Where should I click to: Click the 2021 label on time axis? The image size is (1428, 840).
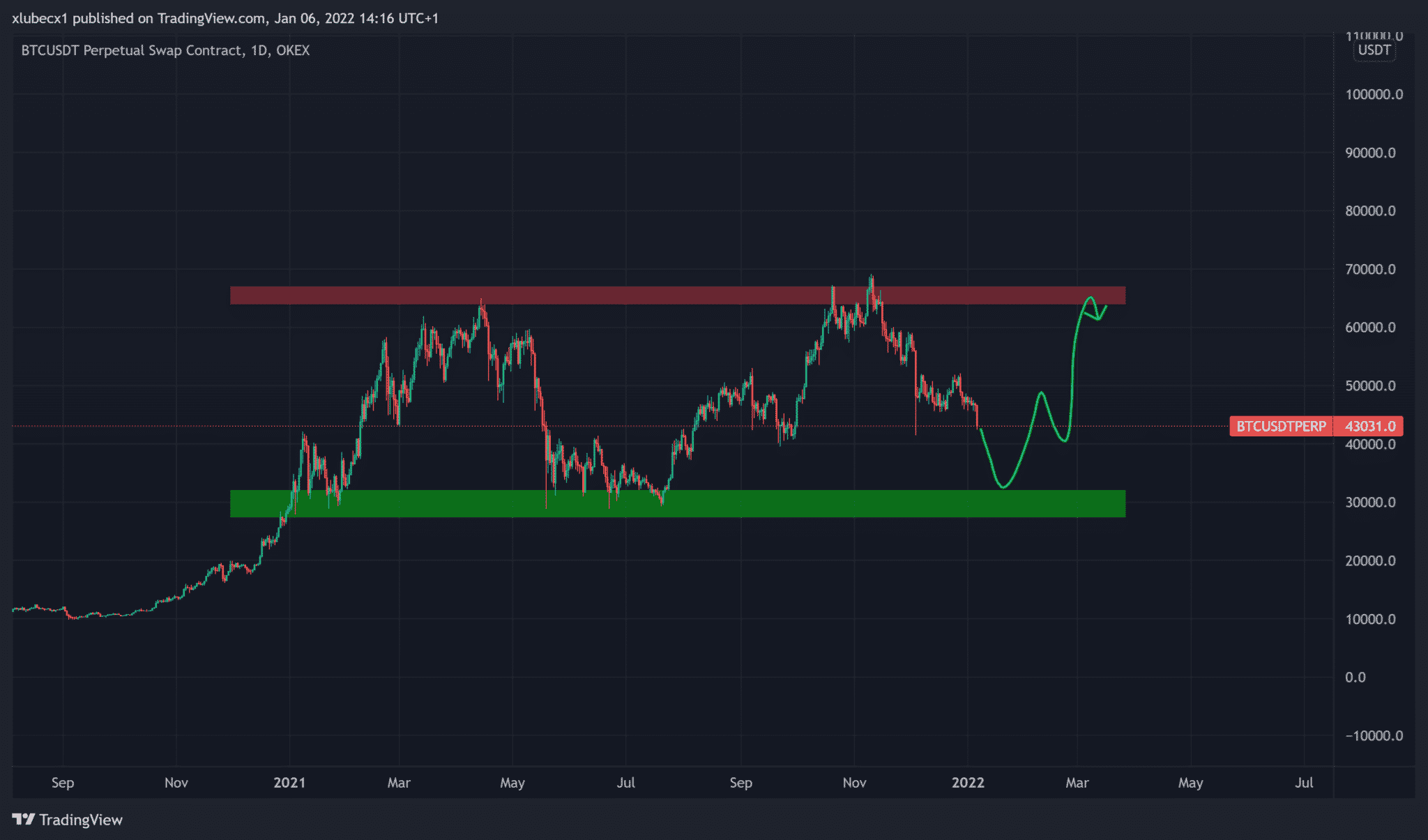(x=289, y=782)
